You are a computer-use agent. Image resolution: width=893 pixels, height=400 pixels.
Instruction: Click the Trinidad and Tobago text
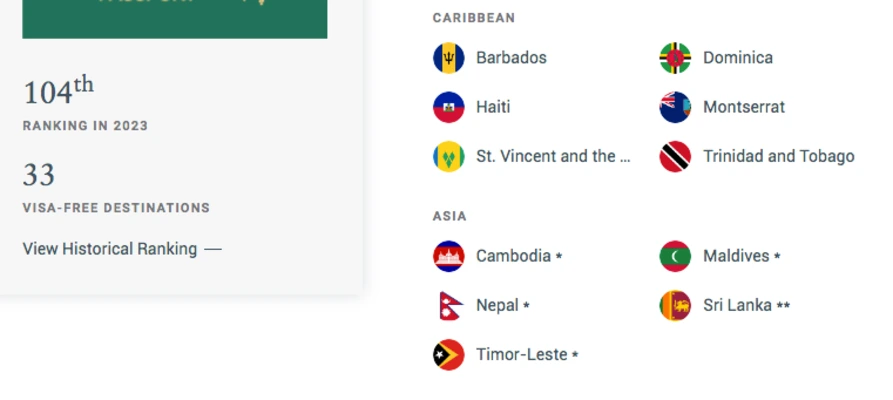pos(778,156)
